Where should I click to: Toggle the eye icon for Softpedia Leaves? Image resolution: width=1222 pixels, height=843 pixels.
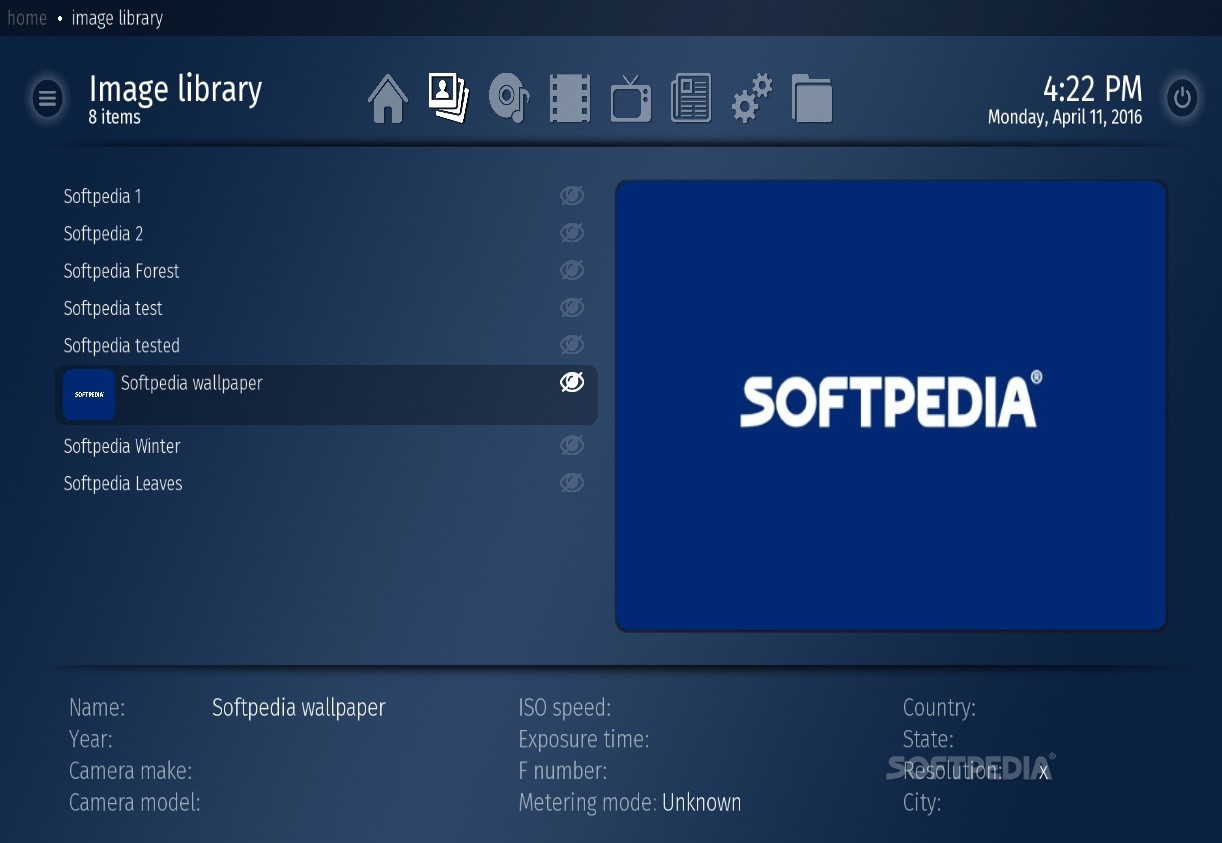(x=572, y=482)
